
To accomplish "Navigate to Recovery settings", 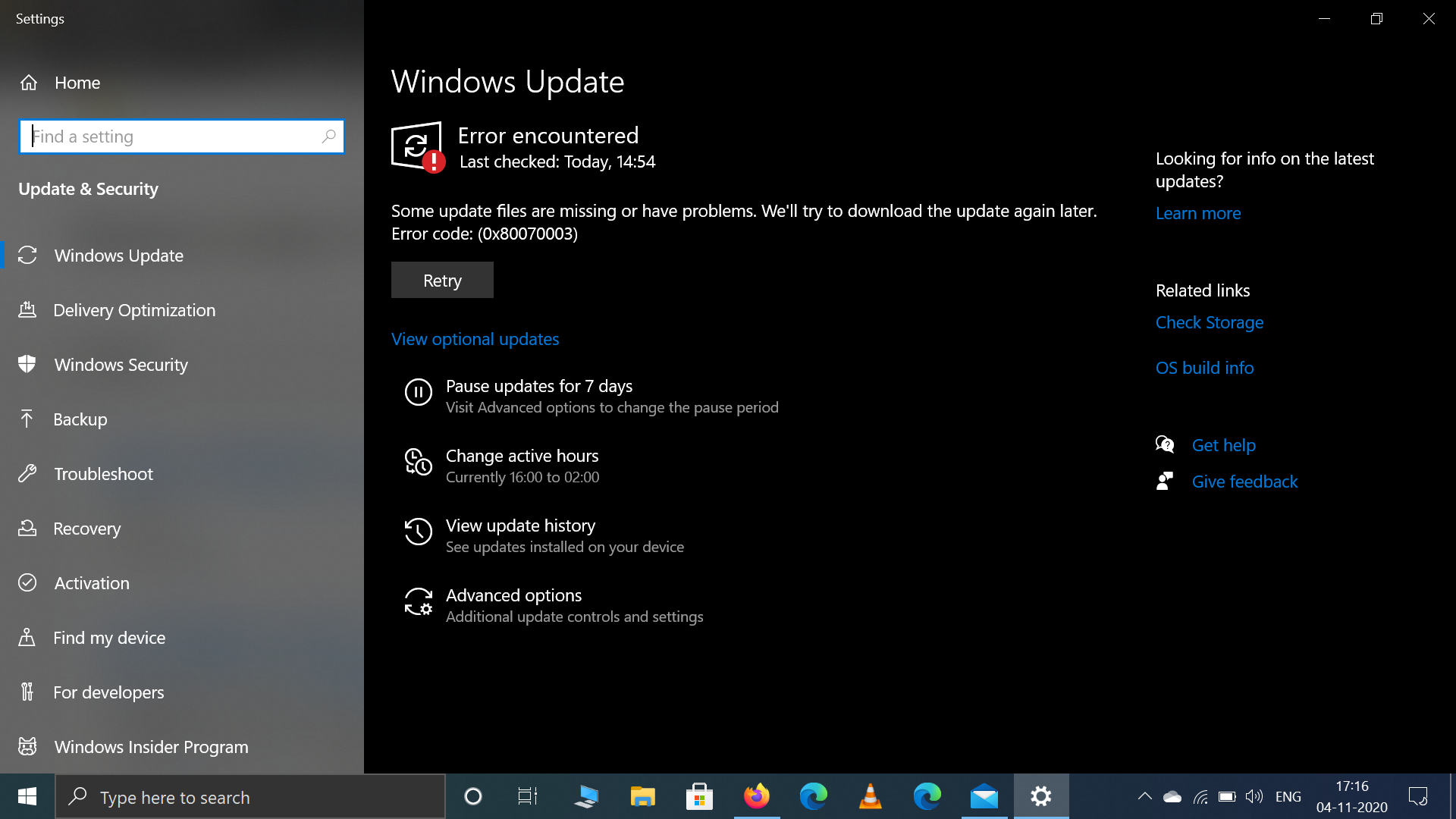I will tap(182, 529).
